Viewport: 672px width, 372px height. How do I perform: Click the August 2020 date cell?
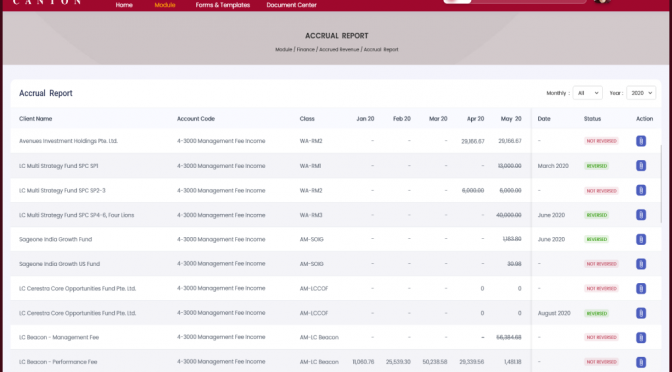click(554, 313)
